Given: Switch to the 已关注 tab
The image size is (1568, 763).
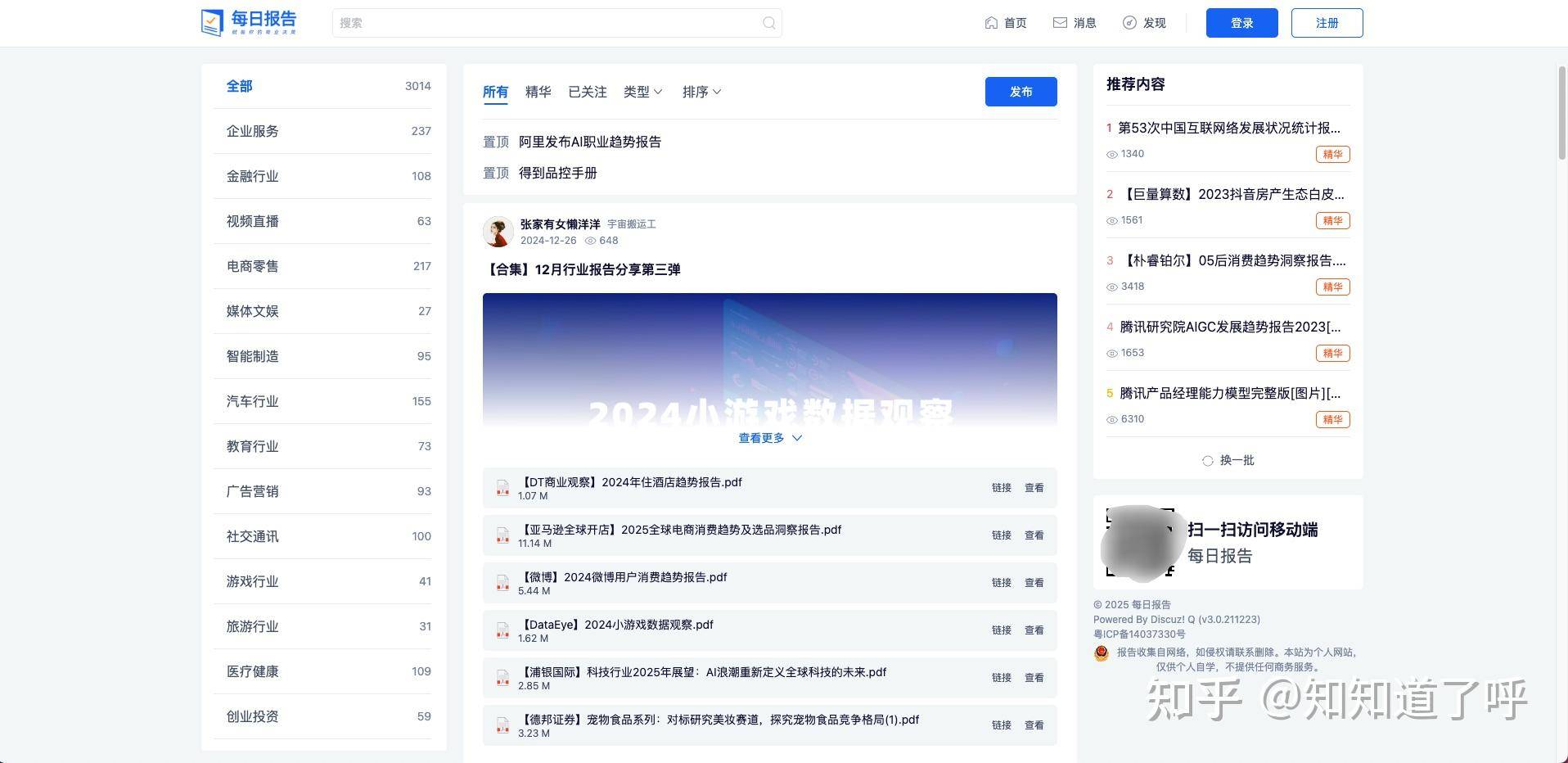Looking at the screenshot, I should point(588,92).
